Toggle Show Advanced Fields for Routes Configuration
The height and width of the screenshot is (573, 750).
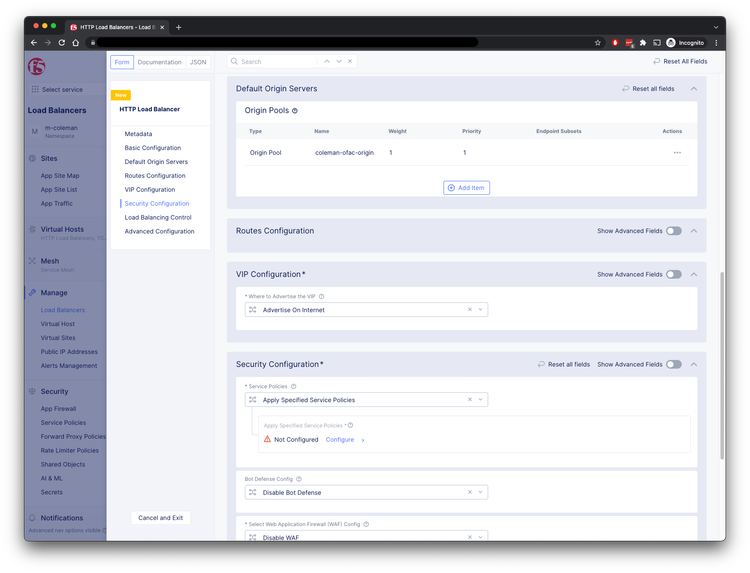click(x=674, y=231)
